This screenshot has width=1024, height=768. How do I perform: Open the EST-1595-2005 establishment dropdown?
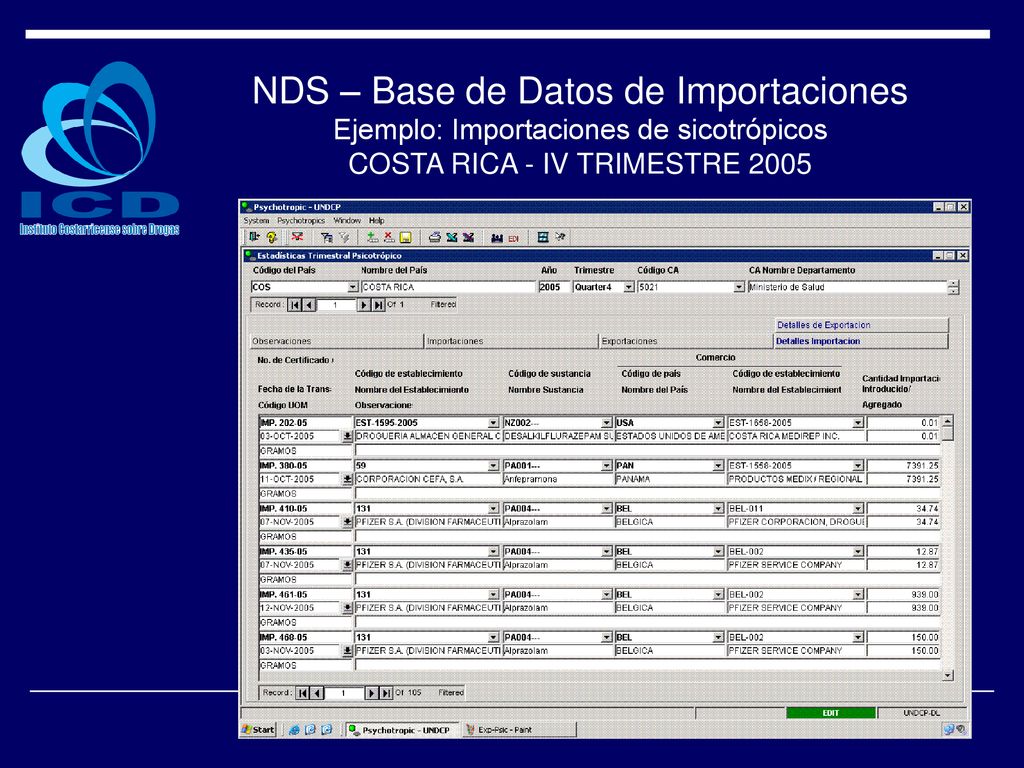click(x=493, y=423)
